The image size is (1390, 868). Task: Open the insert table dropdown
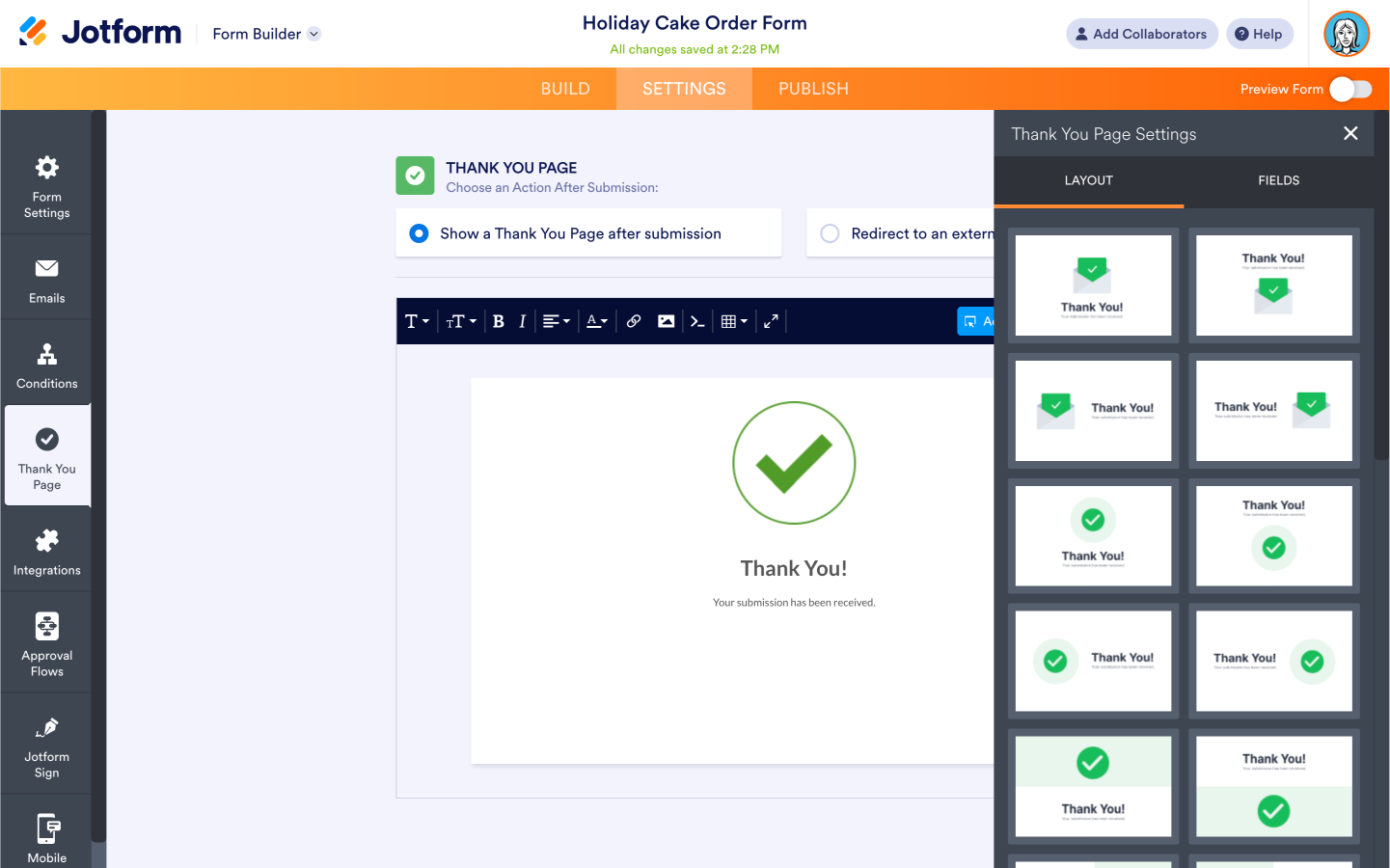coord(734,321)
